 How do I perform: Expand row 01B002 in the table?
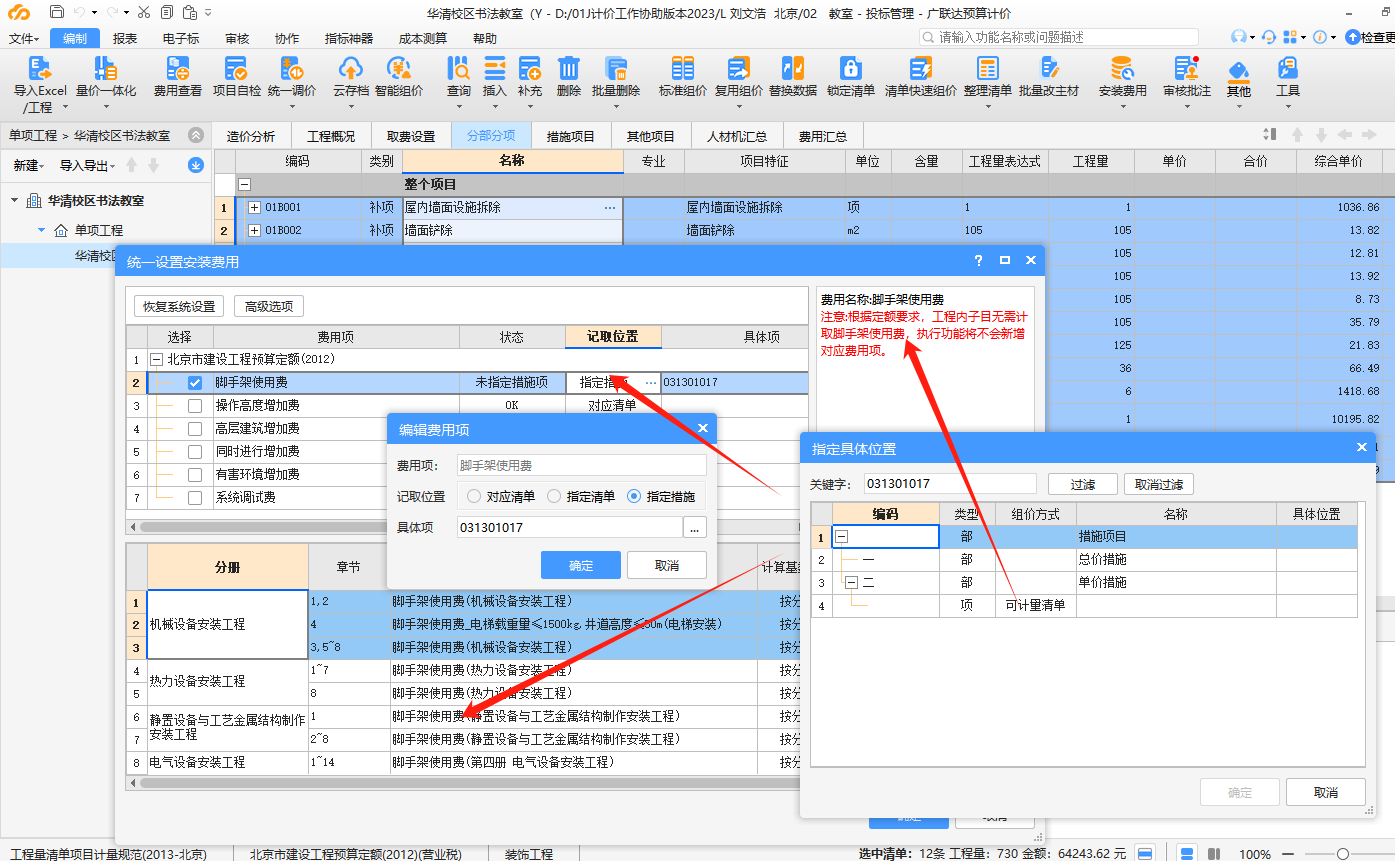coord(254,230)
